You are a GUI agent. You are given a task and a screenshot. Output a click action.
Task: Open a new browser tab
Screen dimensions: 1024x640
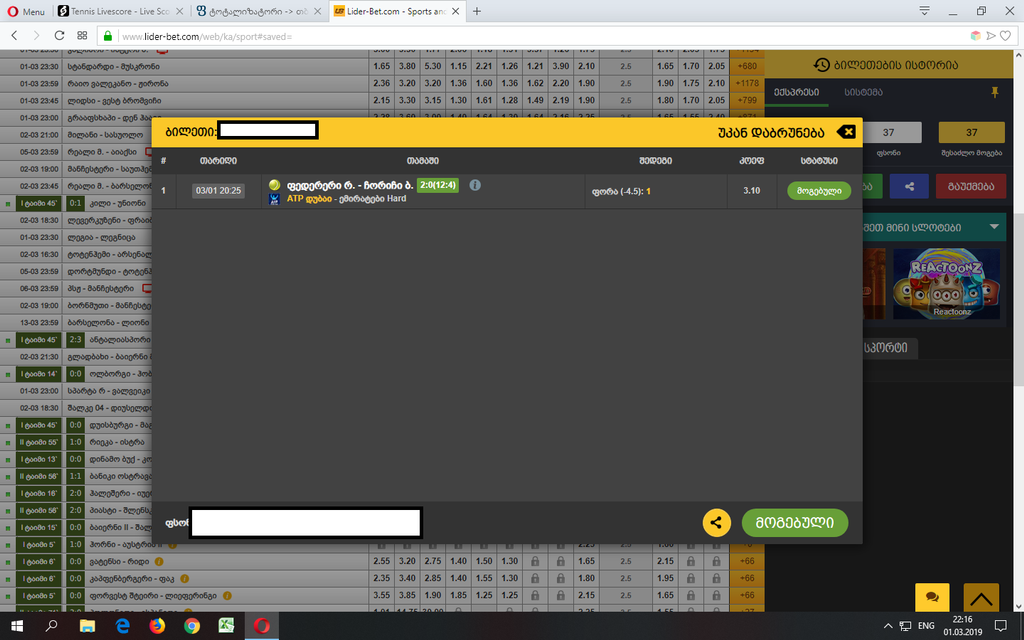tap(477, 11)
